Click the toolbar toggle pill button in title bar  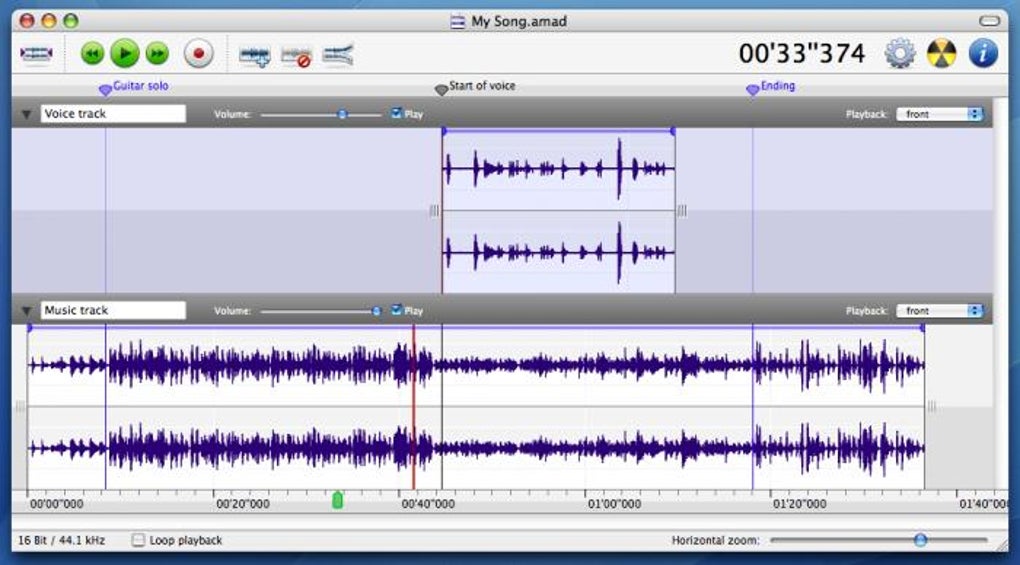point(989,21)
